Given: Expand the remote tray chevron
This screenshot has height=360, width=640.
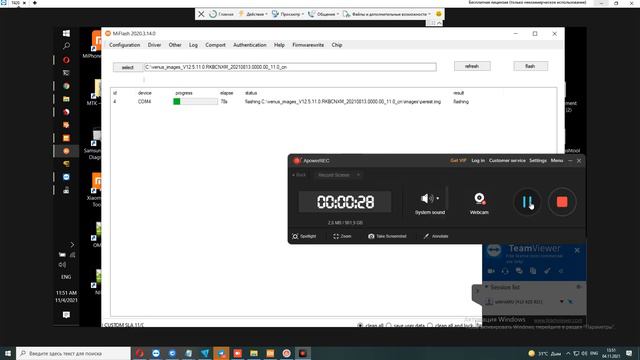Looking at the screenshot, I should coord(72,245).
